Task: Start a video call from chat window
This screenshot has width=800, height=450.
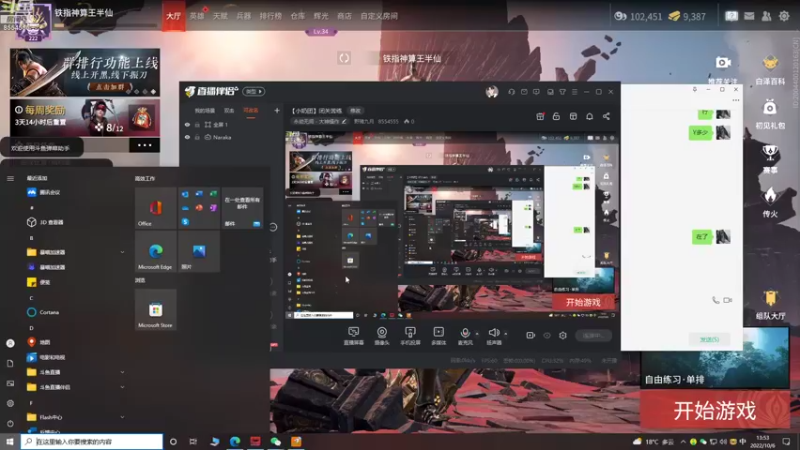Action: (728, 300)
